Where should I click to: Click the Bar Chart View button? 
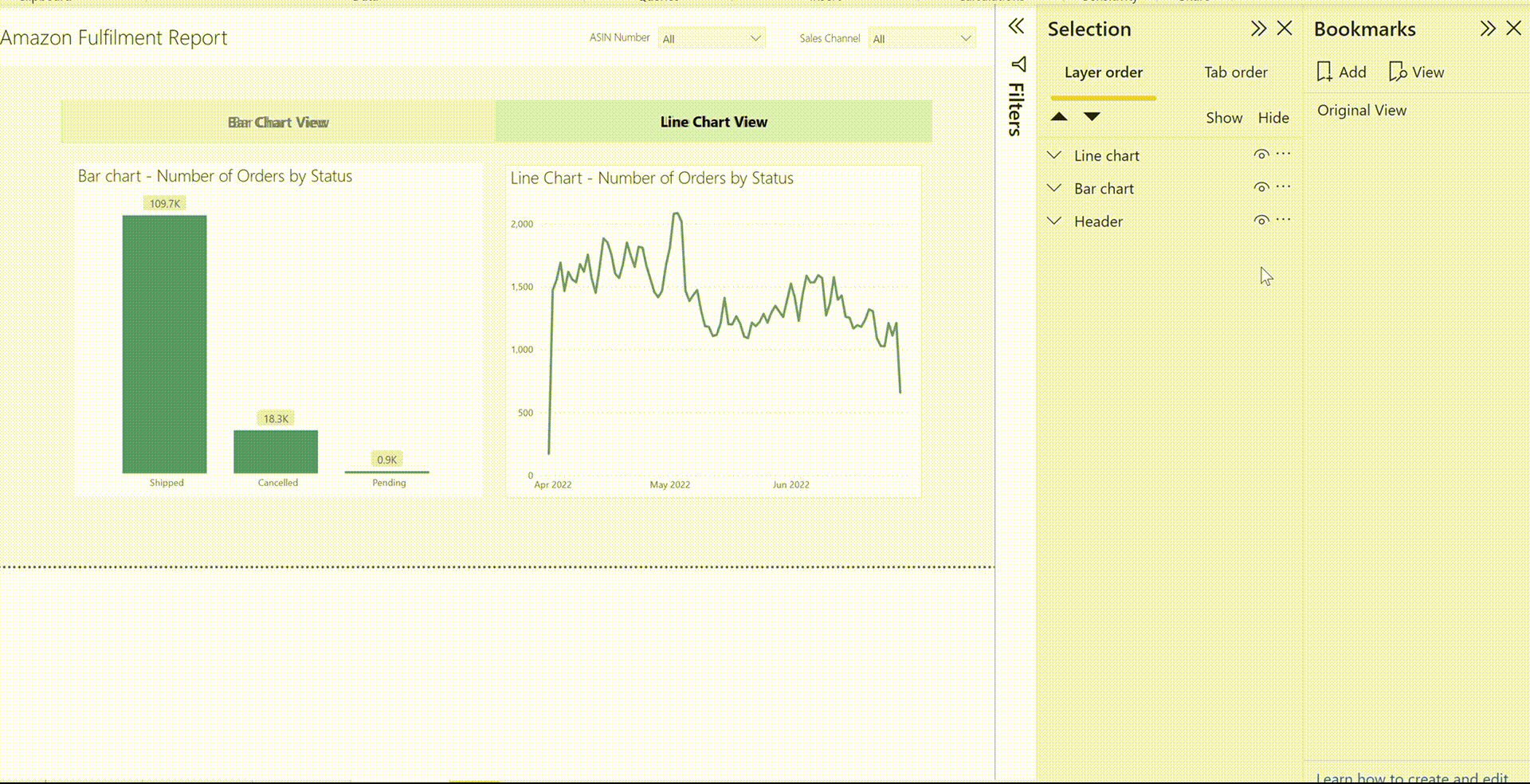pos(278,122)
